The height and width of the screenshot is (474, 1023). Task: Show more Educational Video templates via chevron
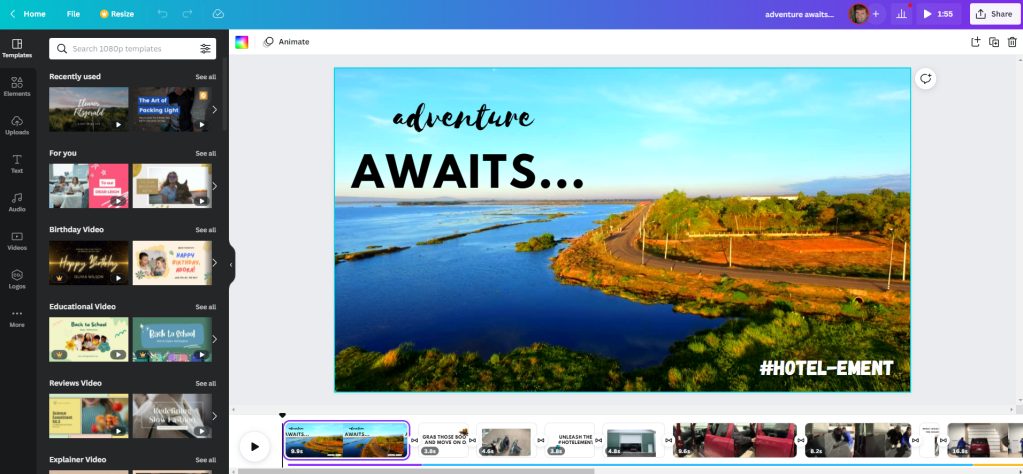(214, 340)
